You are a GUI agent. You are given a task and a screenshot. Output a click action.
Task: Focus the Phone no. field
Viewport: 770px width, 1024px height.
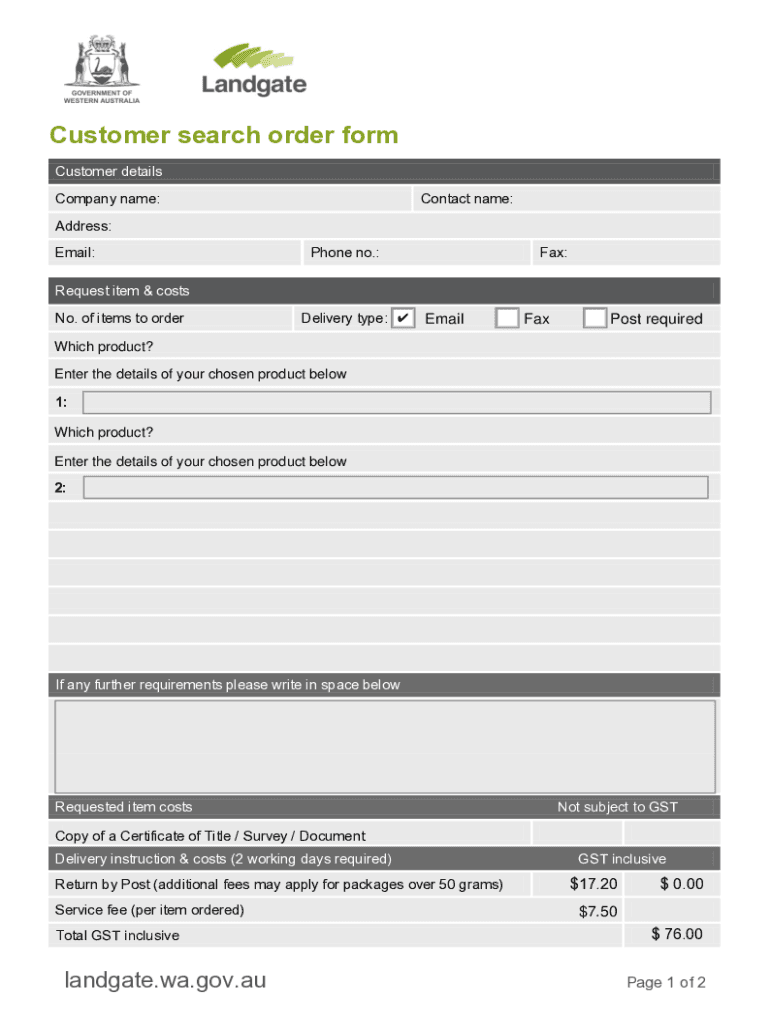(x=455, y=252)
